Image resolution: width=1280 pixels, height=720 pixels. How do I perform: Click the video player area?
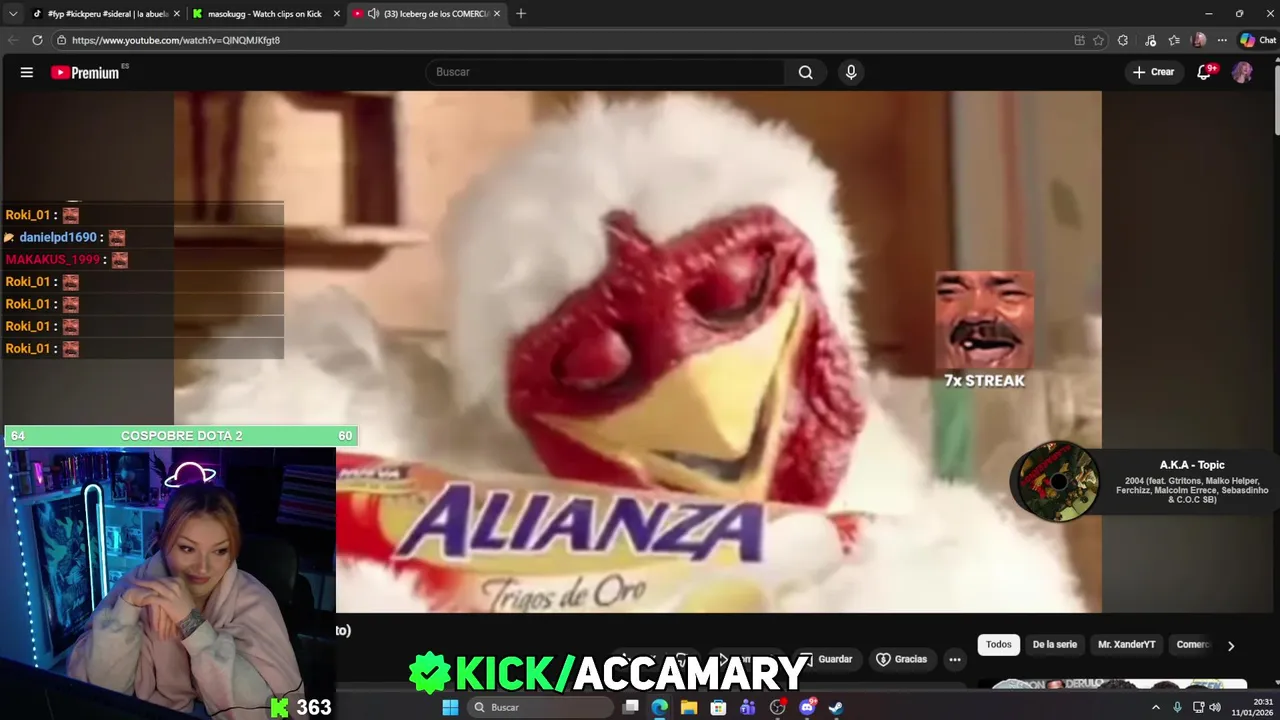pyautogui.click(x=638, y=352)
